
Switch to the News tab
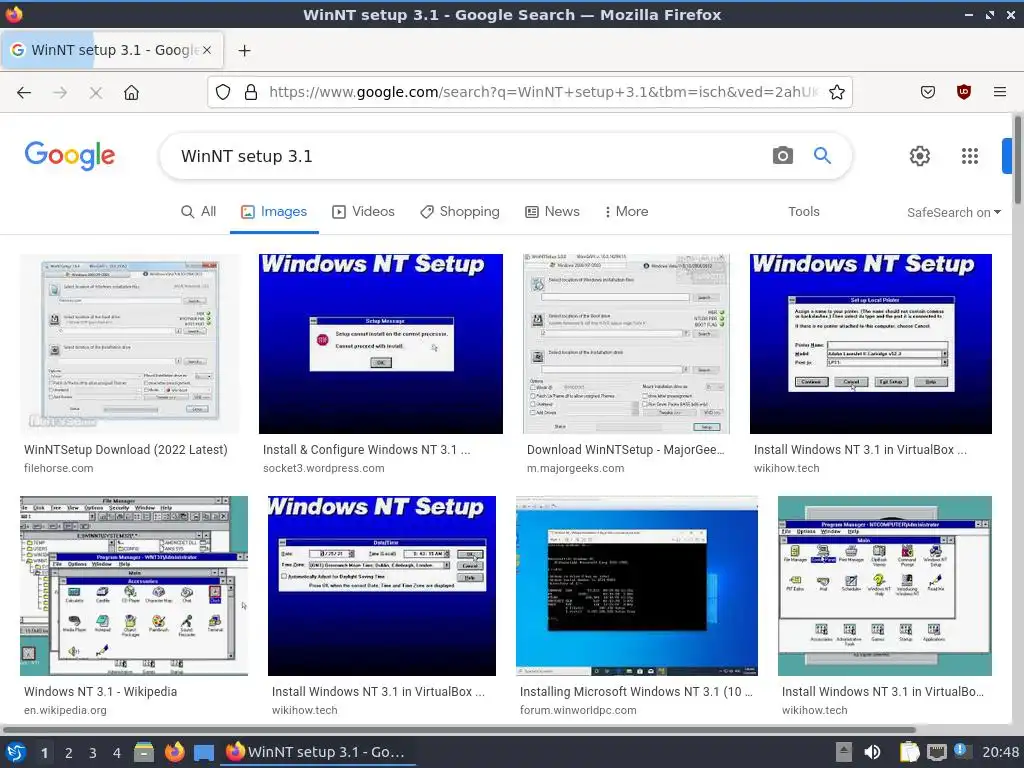click(x=552, y=212)
